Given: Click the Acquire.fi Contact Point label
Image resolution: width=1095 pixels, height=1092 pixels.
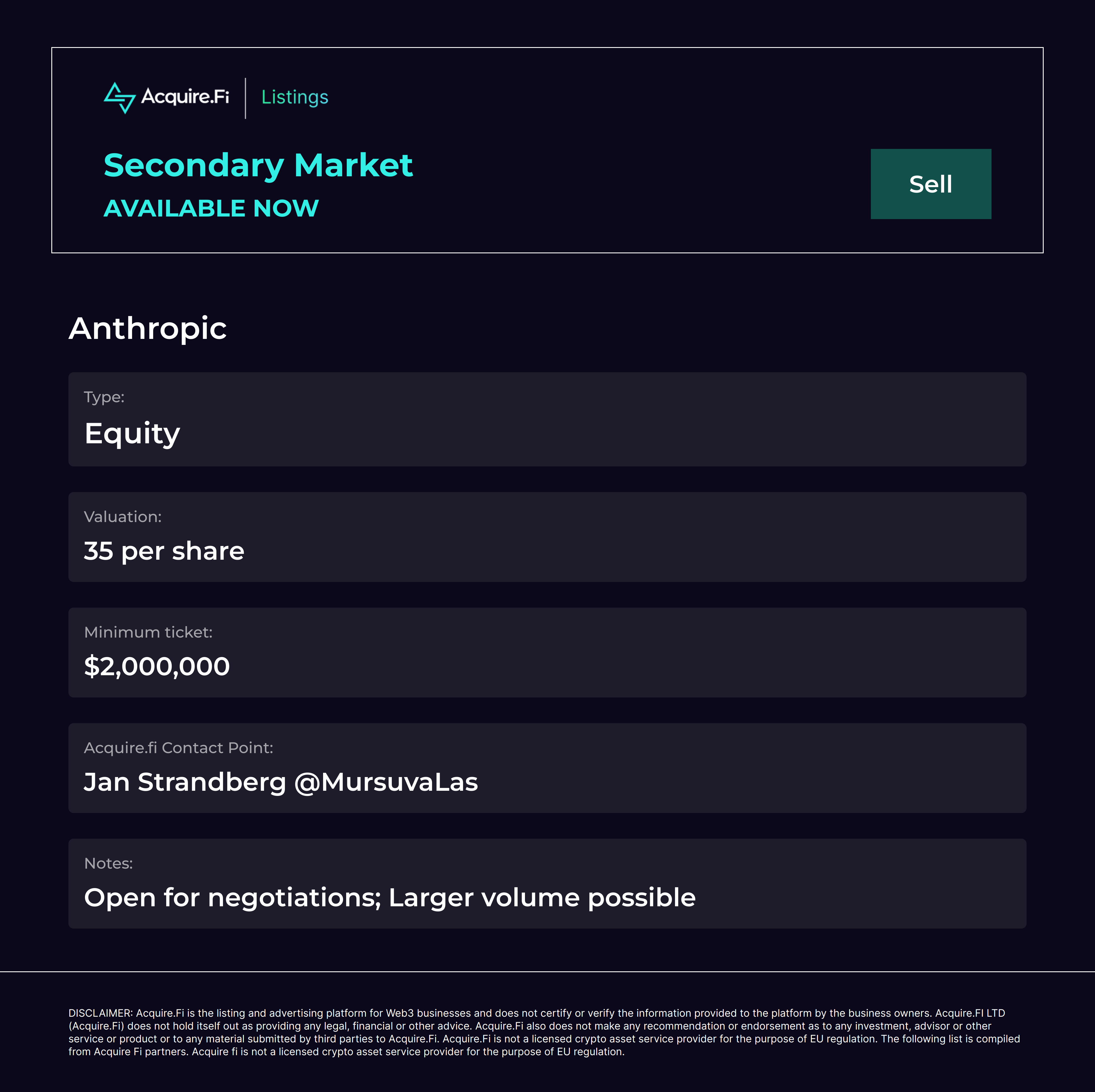Looking at the screenshot, I should point(178,748).
